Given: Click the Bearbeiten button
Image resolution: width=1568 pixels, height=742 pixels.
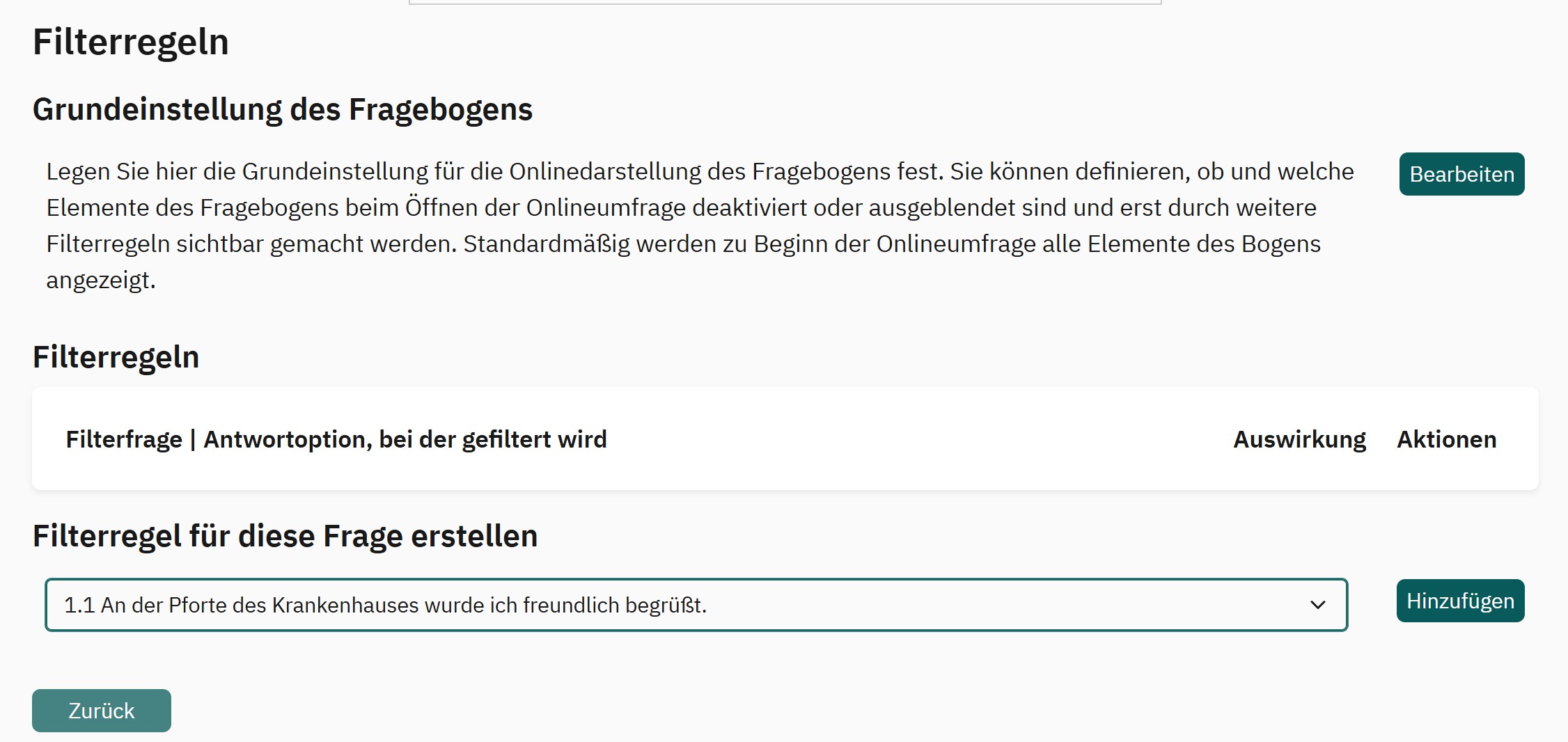Looking at the screenshot, I should coord(1461,174).
